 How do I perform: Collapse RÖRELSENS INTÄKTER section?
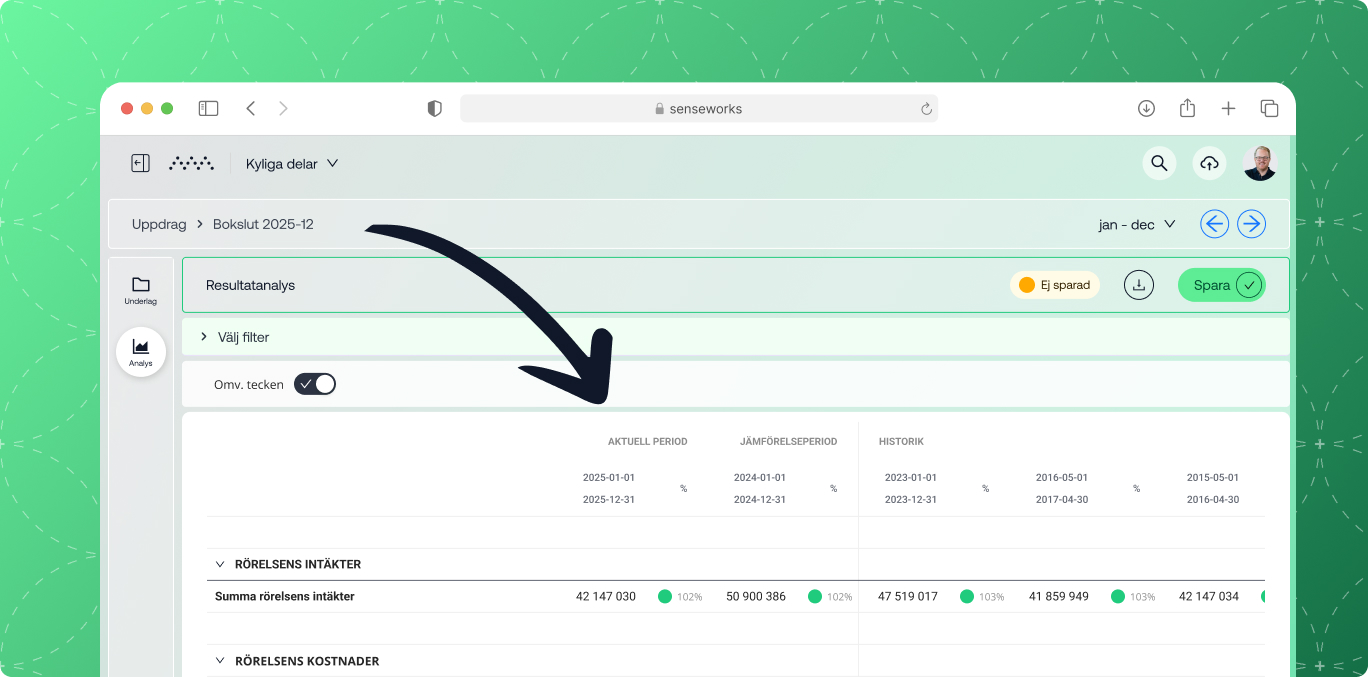[220, 564]
